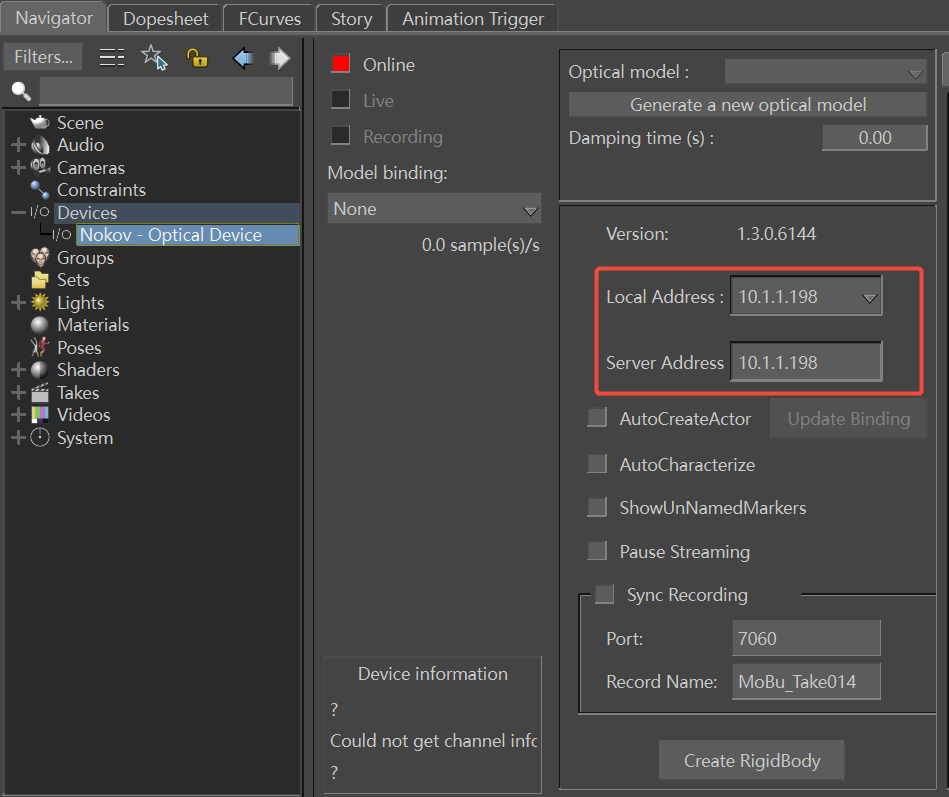This screenshot has height=797, width=949.
Task: Click the Constraints icon
Action: coord(40,190)
